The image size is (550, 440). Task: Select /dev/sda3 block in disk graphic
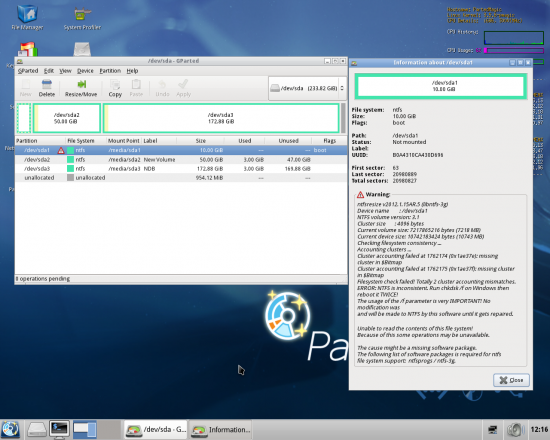click(221, 118)
